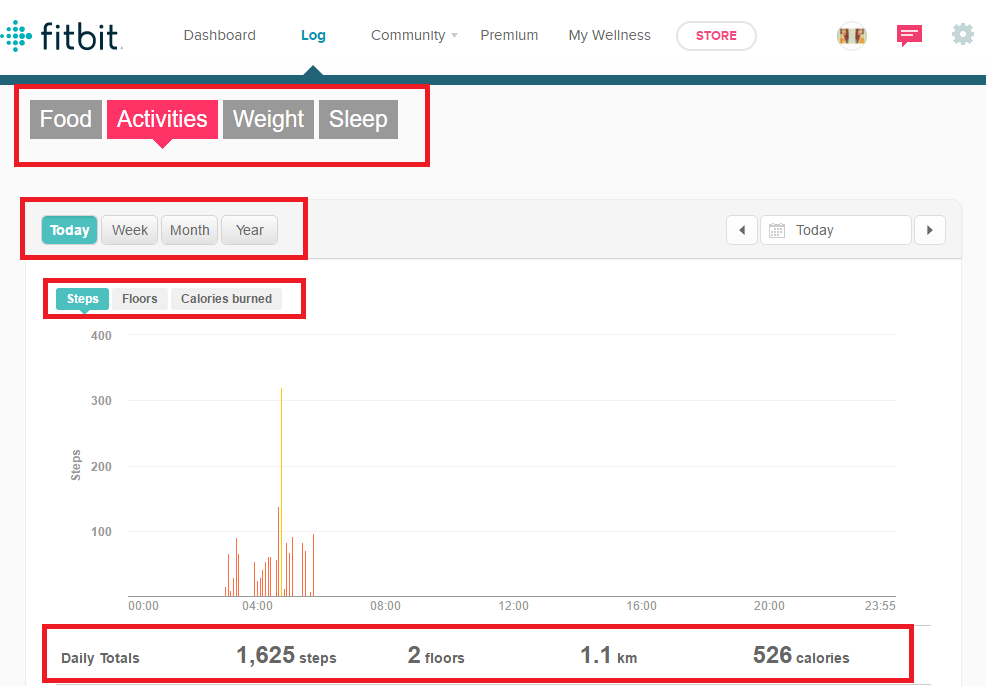Screen dimensions: 986x686
Task: Click the 2 floors total
Action: (436, 656)
